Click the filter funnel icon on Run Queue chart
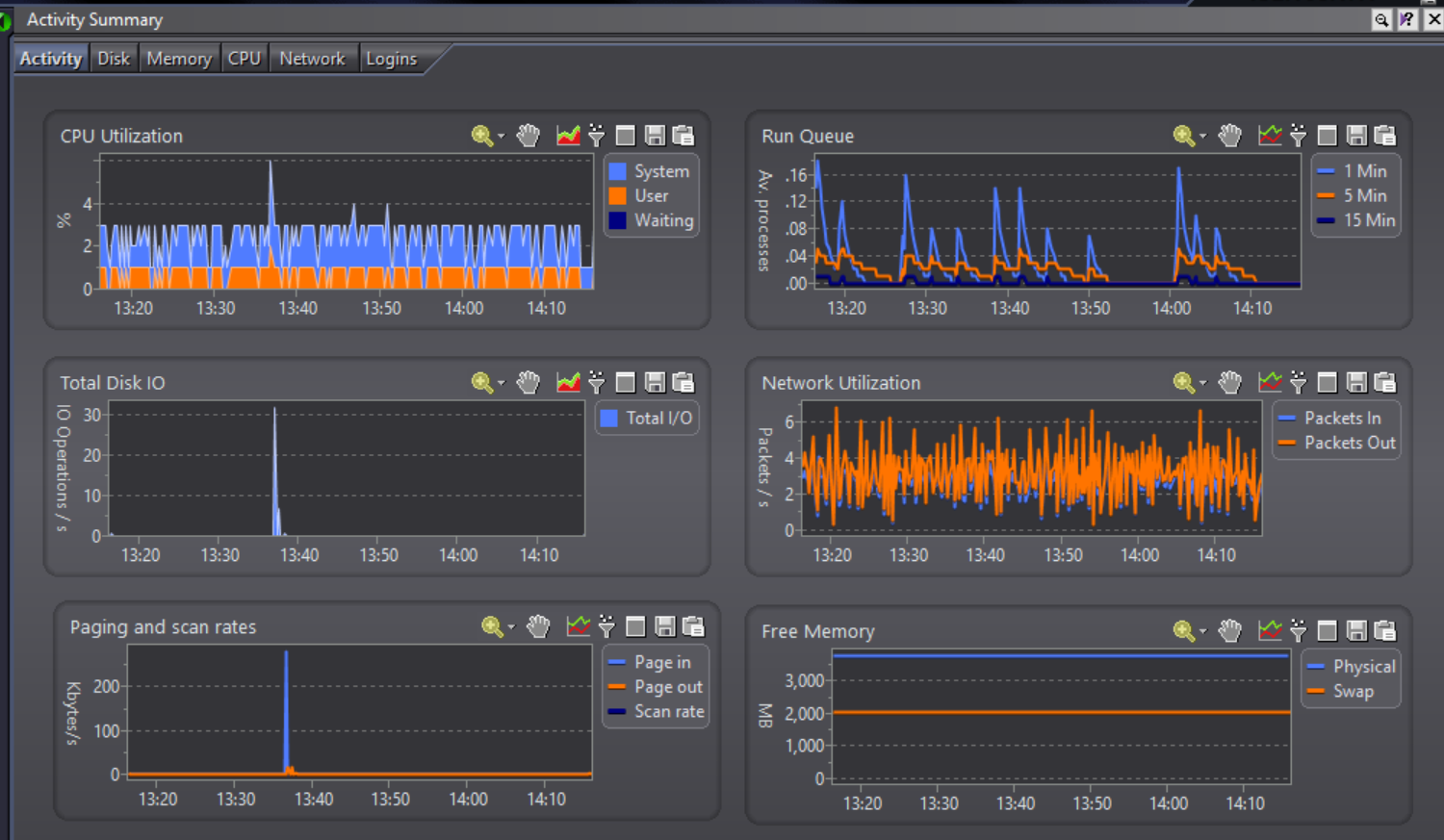 tap(1298, 136)
